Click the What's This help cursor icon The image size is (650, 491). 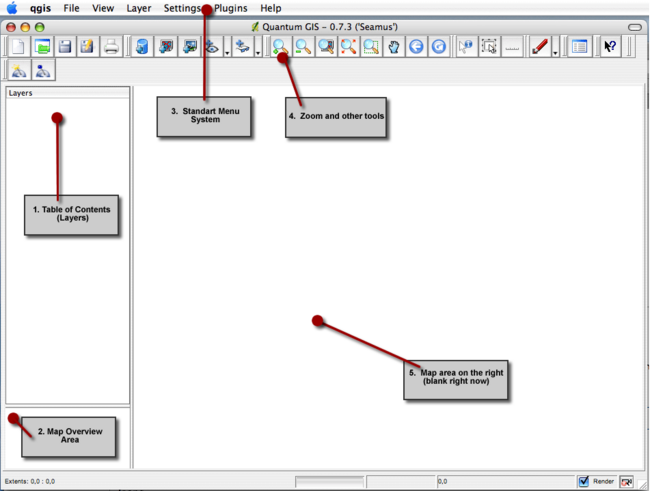pos(610,46)
